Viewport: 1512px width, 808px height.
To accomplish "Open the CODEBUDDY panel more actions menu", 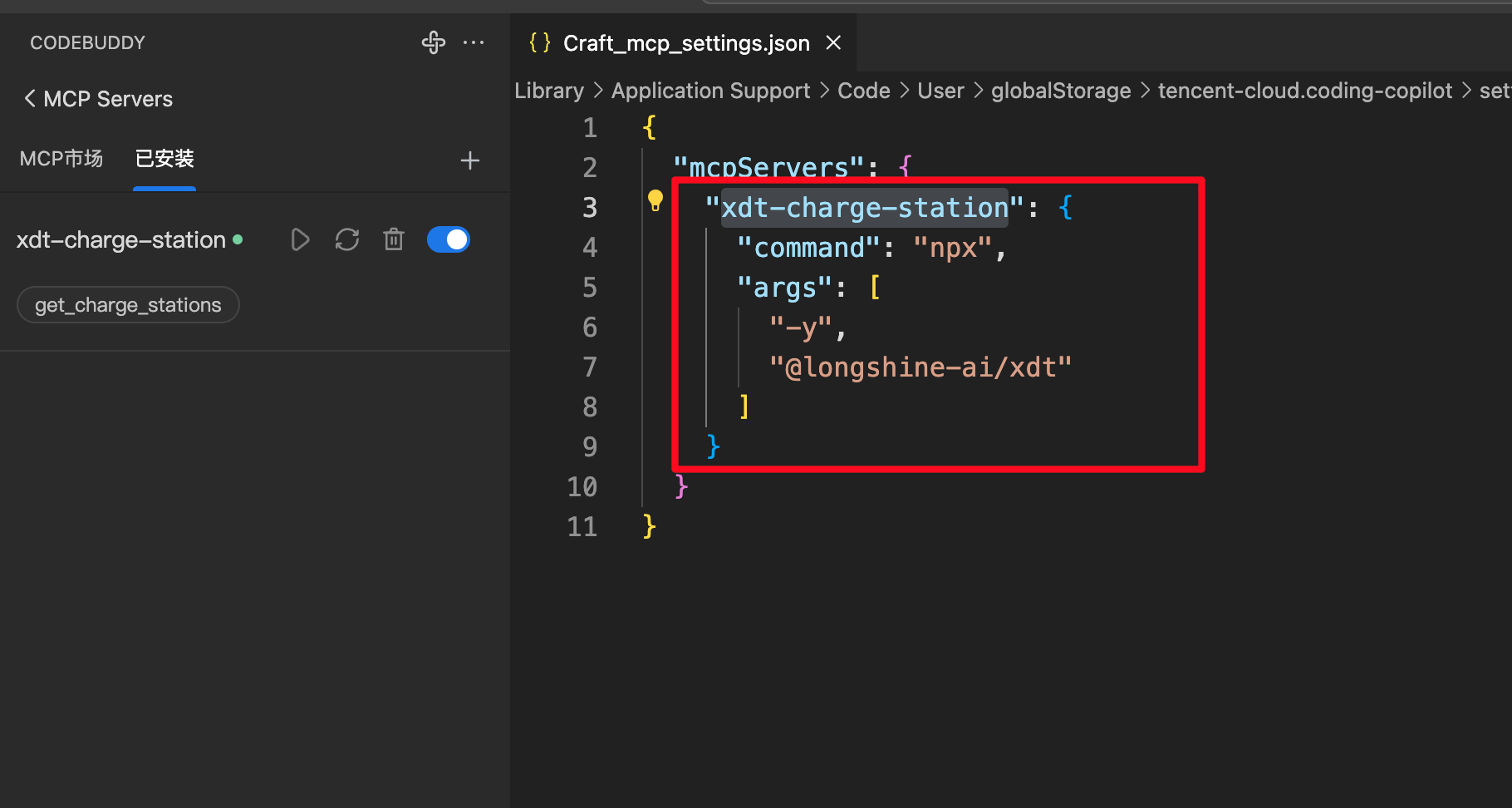I will click(474, 42).
